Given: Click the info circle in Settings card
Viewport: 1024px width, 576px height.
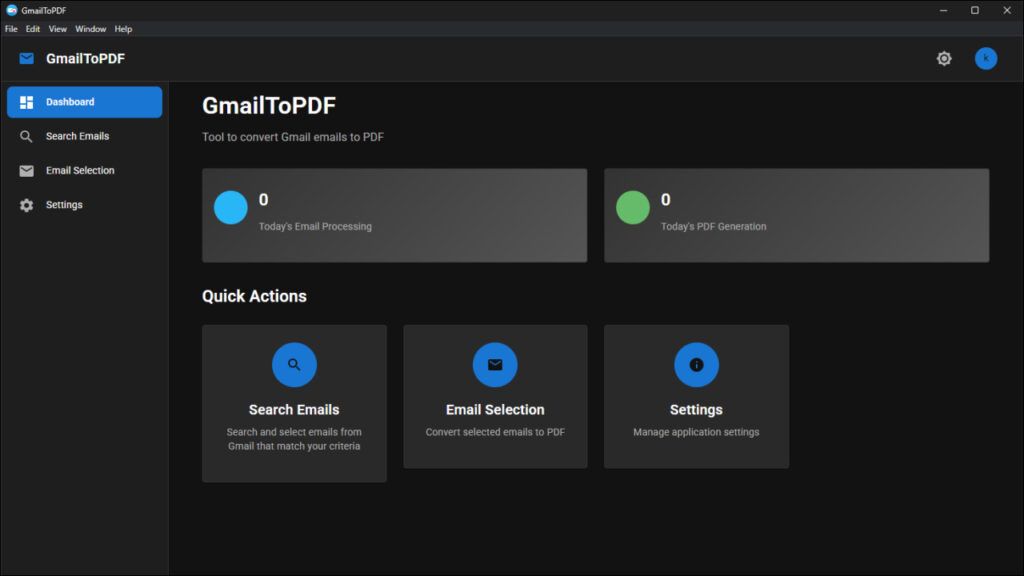Looking at the screenshot, I should point(696,364).
